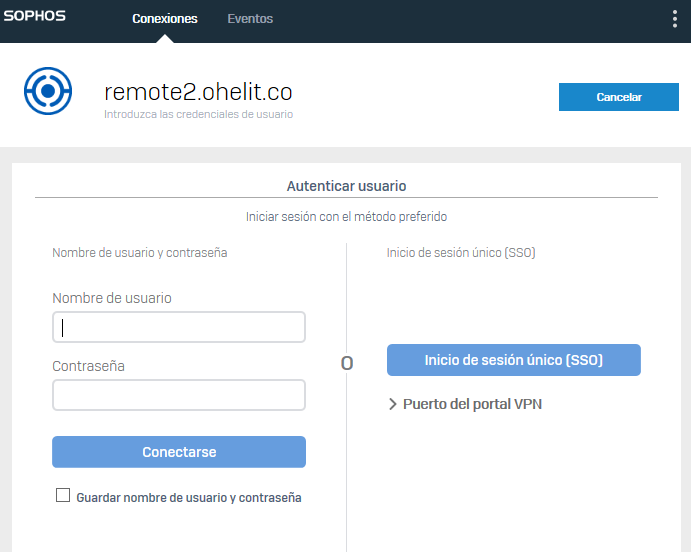Expand Puerto del portal VPN chevron
Screen dimensions: 691x552
point(393,405)
